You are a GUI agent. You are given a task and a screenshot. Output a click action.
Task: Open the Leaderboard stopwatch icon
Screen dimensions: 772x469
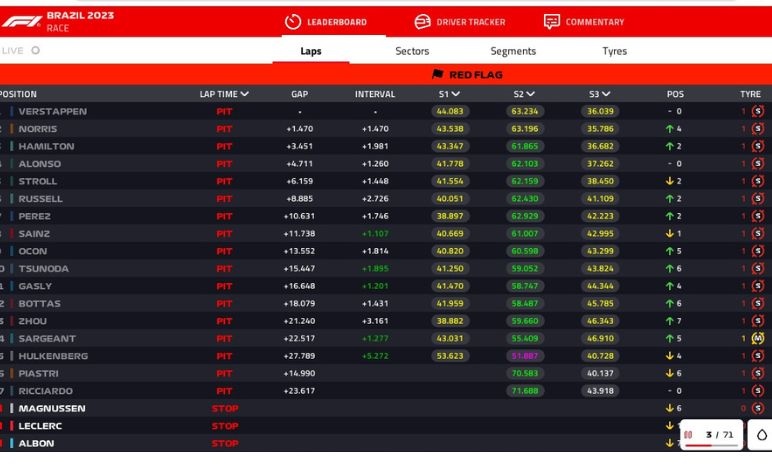(x=293, y=22)
